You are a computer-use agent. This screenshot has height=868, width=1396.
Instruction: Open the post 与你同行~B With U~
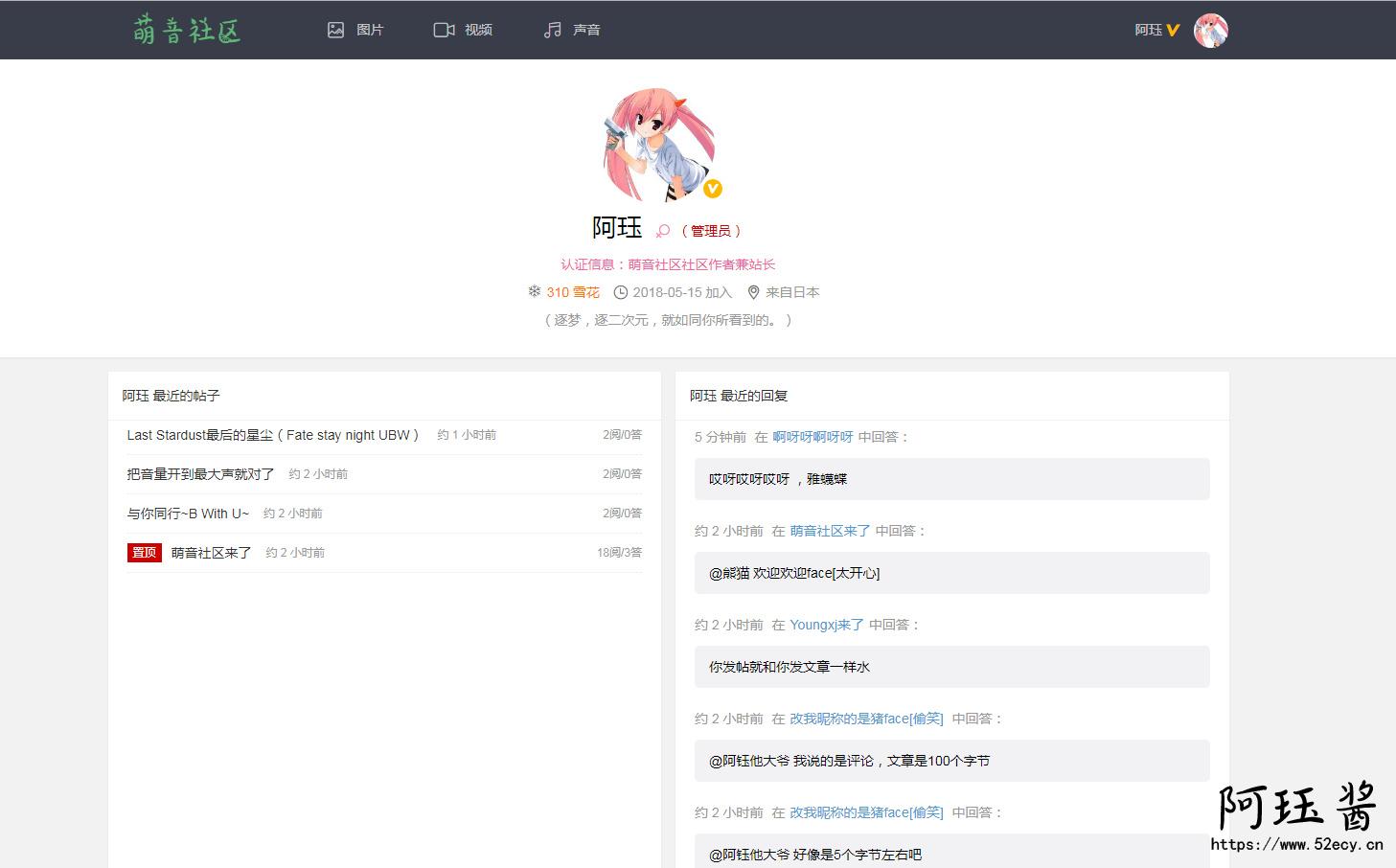188,514
